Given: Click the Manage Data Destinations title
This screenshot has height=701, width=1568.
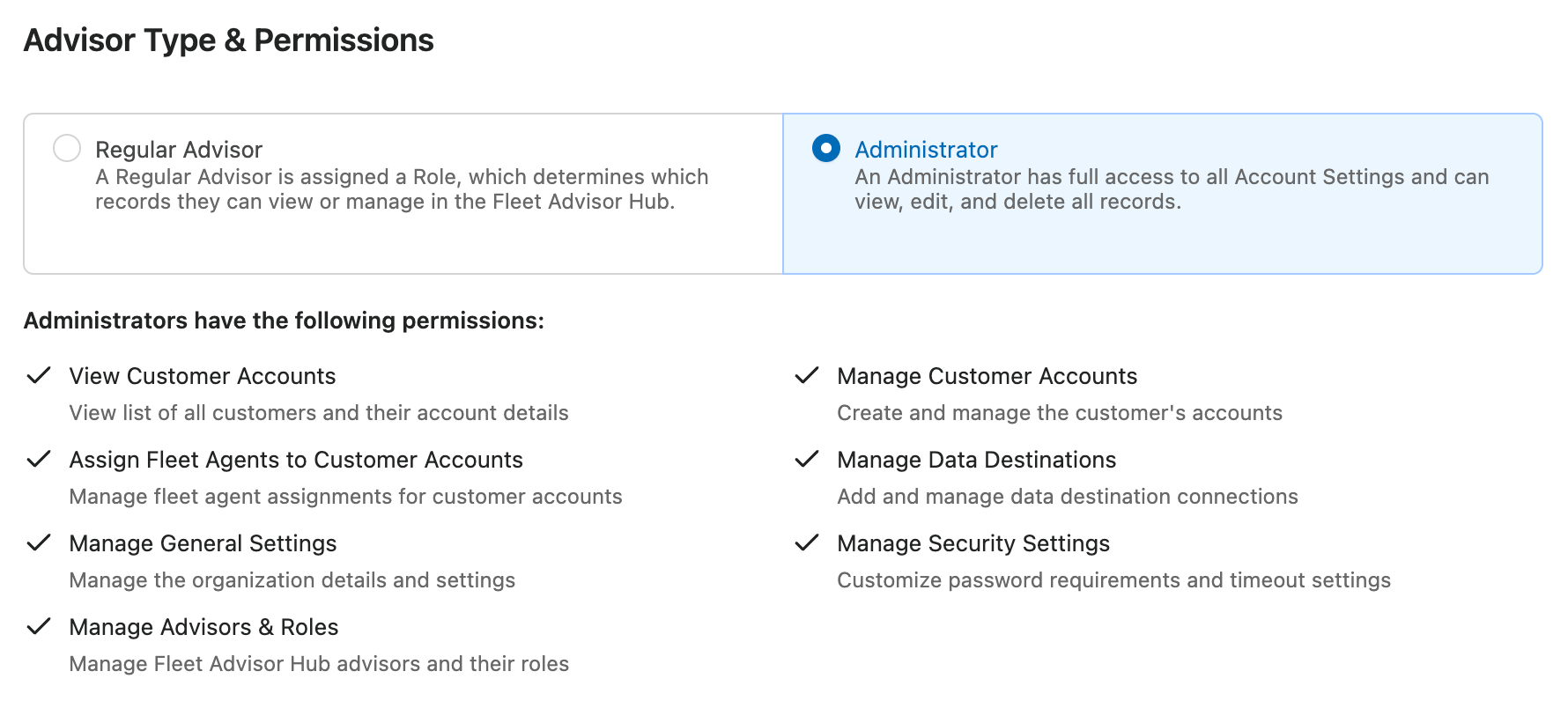Looking at the screenshot, I should coord(976,460).
